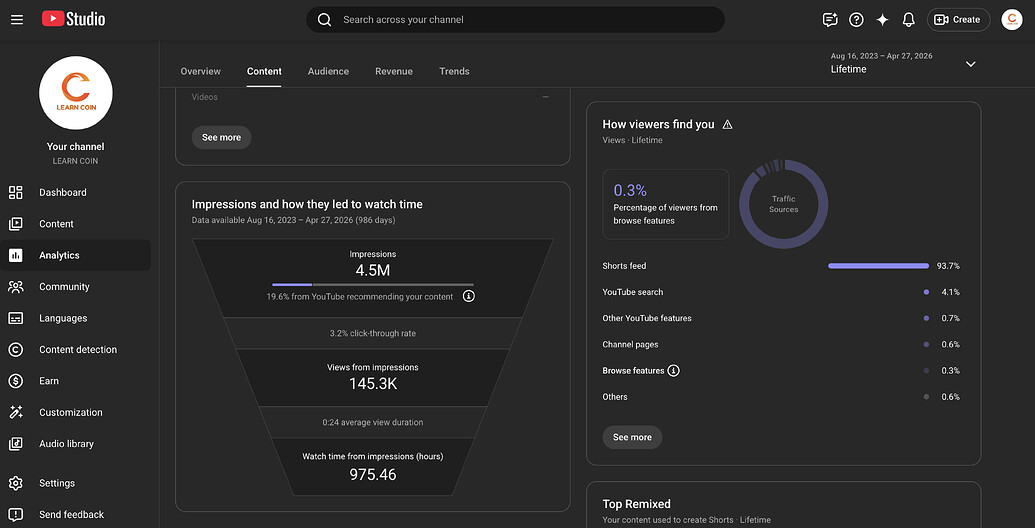Click the warning triangle next to How viewers find you

point(727,124)
